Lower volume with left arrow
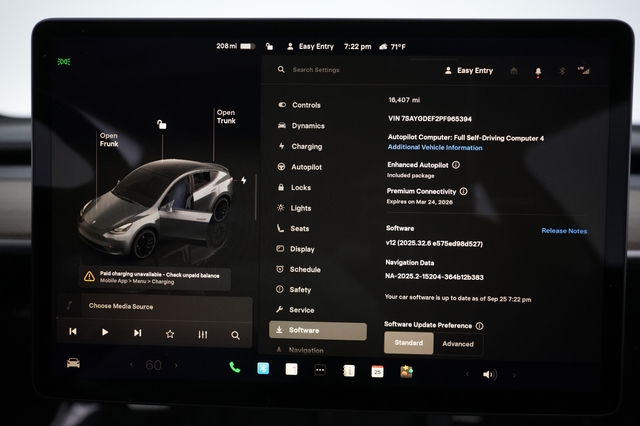The width and height of the screenshot is (640, 426). [x=467, y=374]
